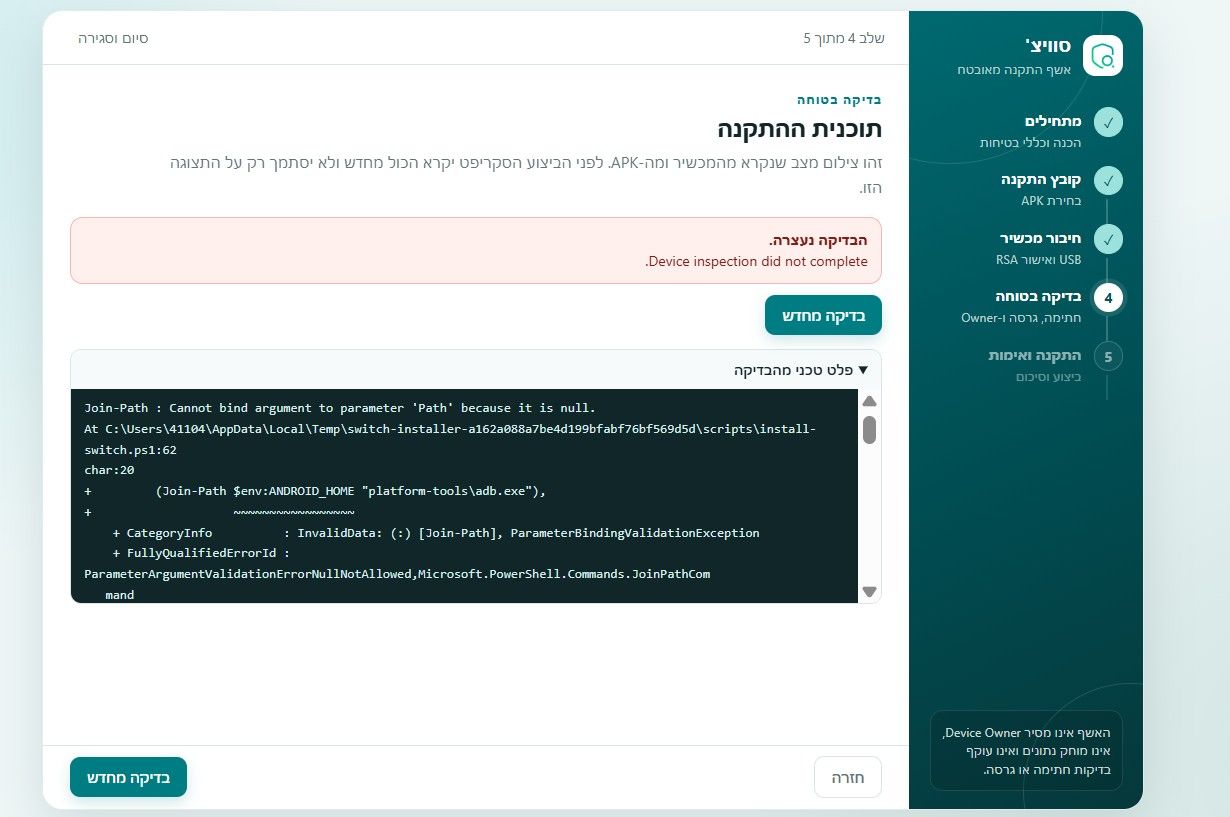Select step 4 circle בדיקה בטוחה
This screenshot has width=1230, height=817.
click(1108, 298)
